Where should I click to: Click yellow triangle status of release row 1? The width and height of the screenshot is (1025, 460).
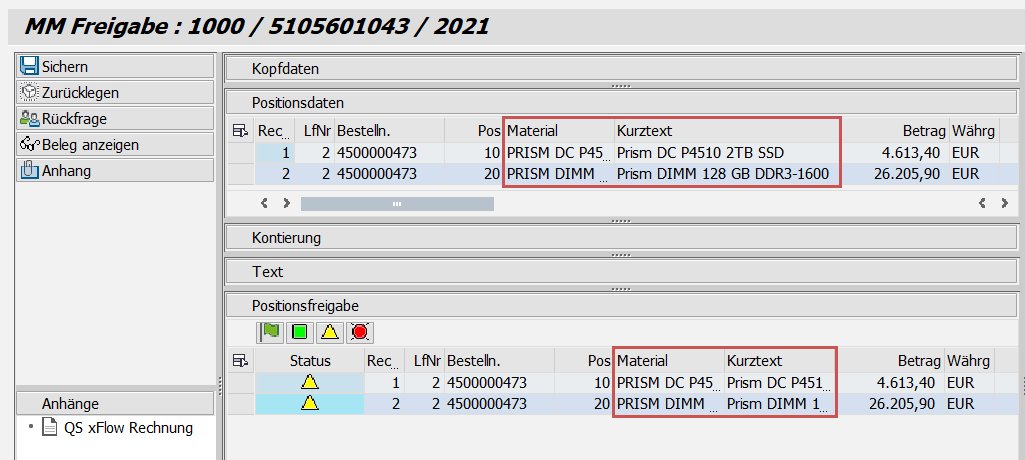(x=310, y=382)
